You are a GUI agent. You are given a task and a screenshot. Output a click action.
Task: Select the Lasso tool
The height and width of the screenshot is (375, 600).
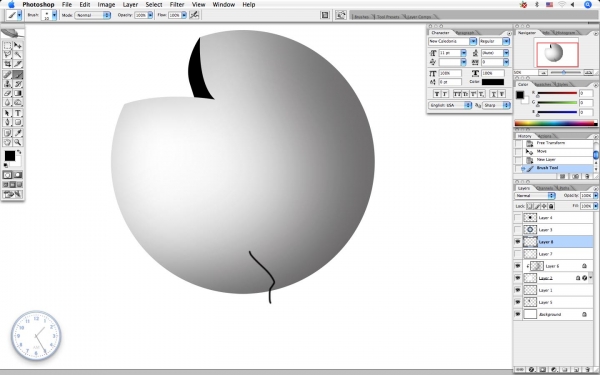(7, 55)
